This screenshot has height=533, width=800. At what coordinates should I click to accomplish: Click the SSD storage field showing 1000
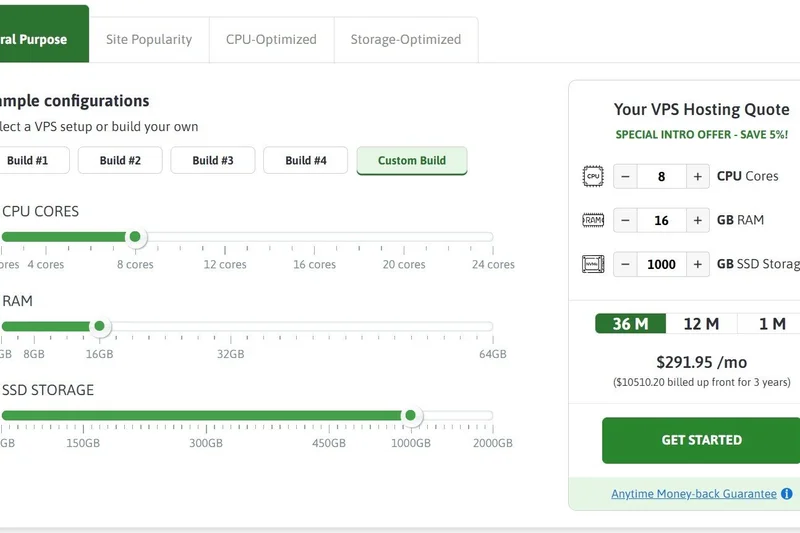(661, 264)
